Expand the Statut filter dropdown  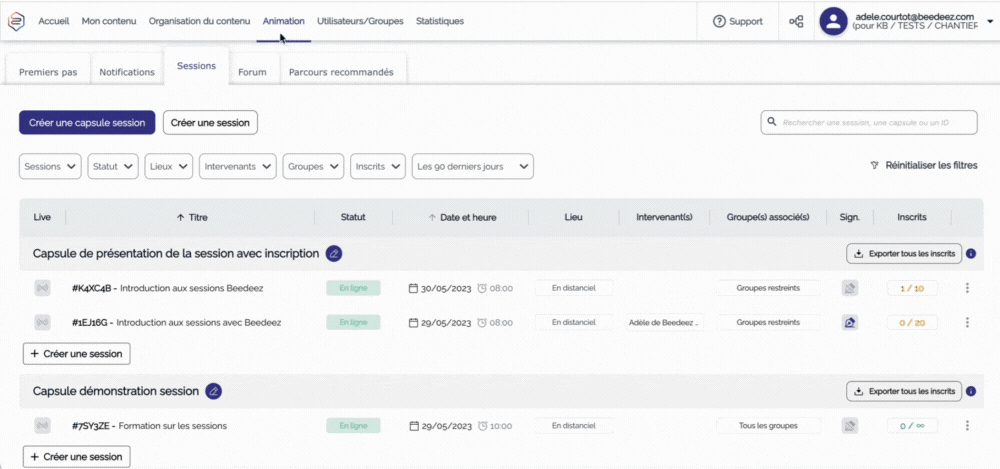(113, 166)
